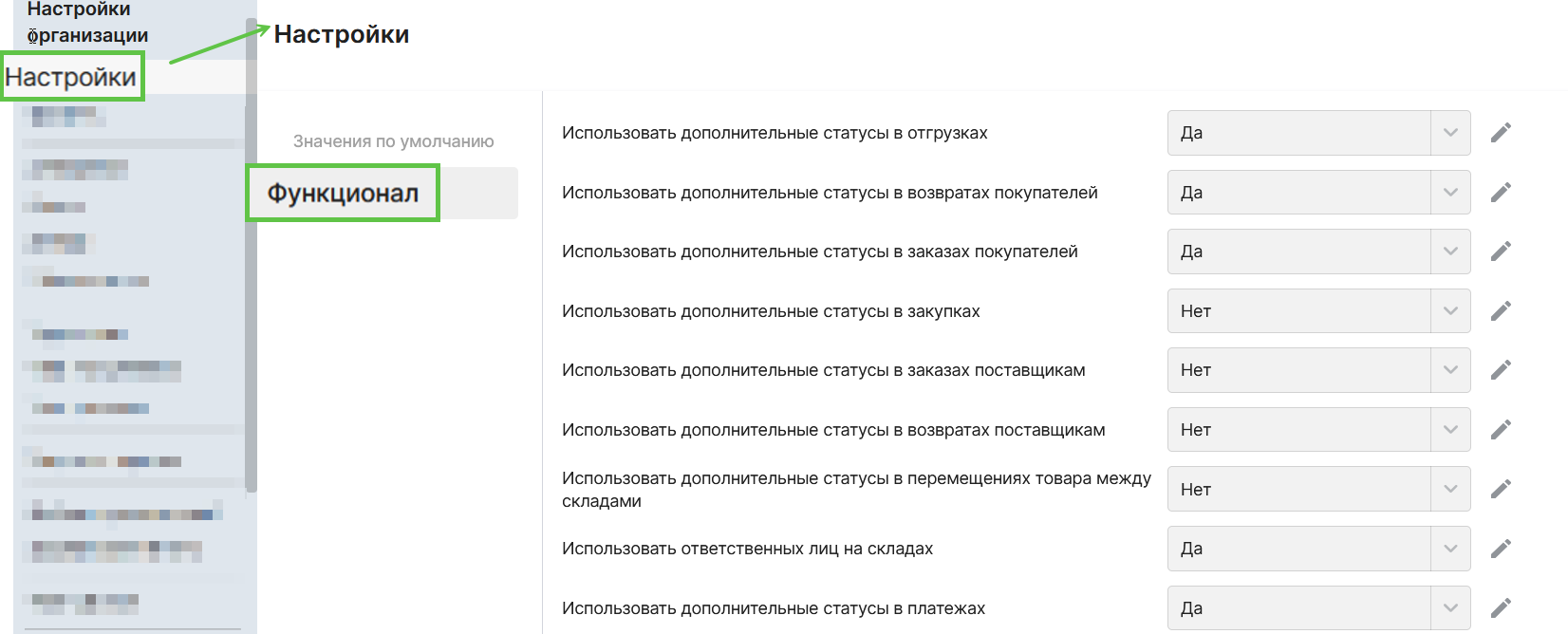Viewport: 1568px width, 634px height.
Task: Click 'Использовать дополнительные статусы в возвратах поставщикам' label
Action: (x=833, y=430)
